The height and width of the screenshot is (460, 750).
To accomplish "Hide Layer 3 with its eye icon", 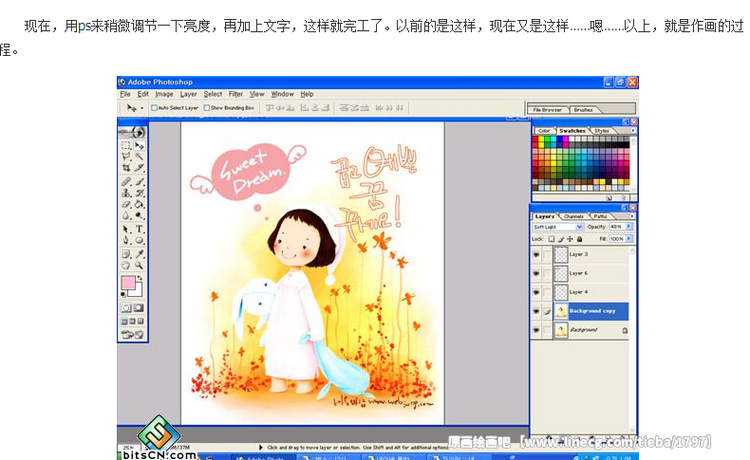I will pos(536,254).
